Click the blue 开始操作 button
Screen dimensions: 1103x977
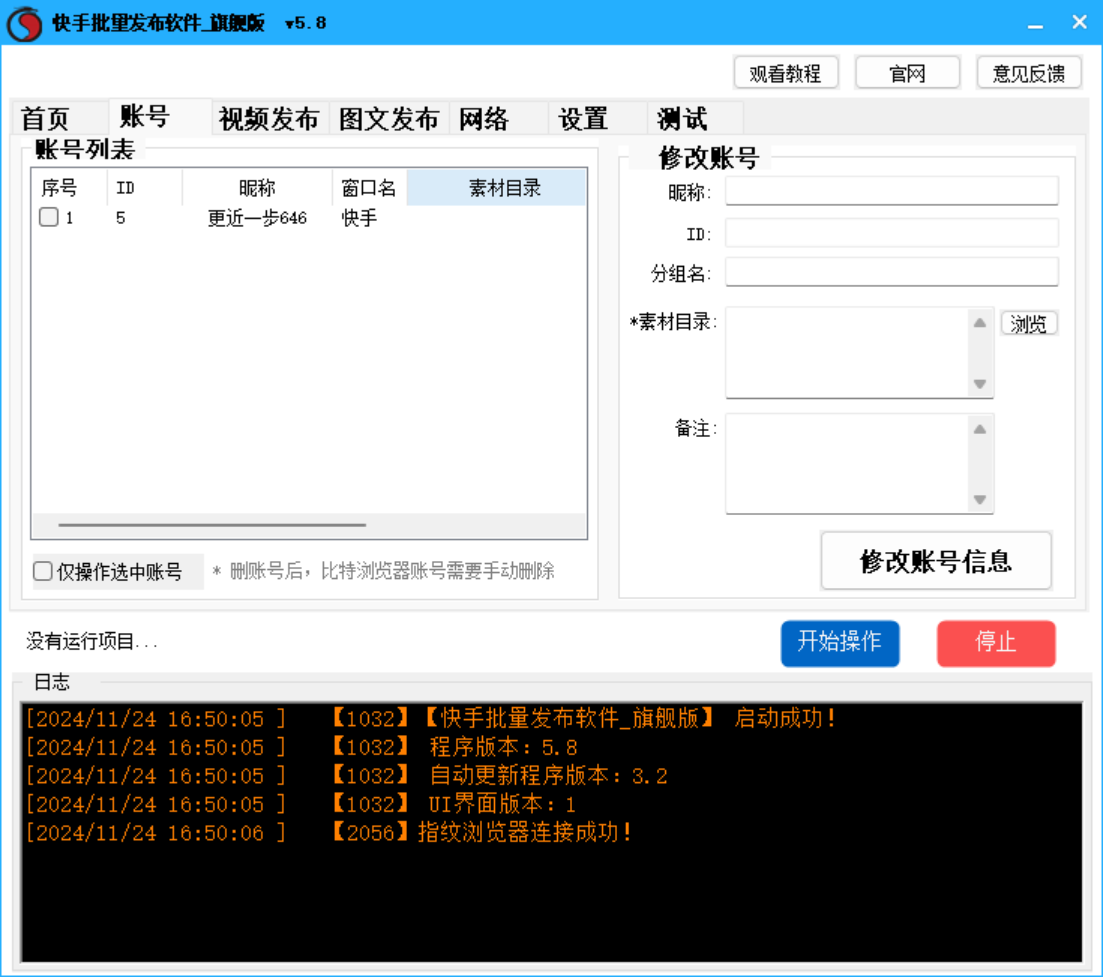[840, 643]
